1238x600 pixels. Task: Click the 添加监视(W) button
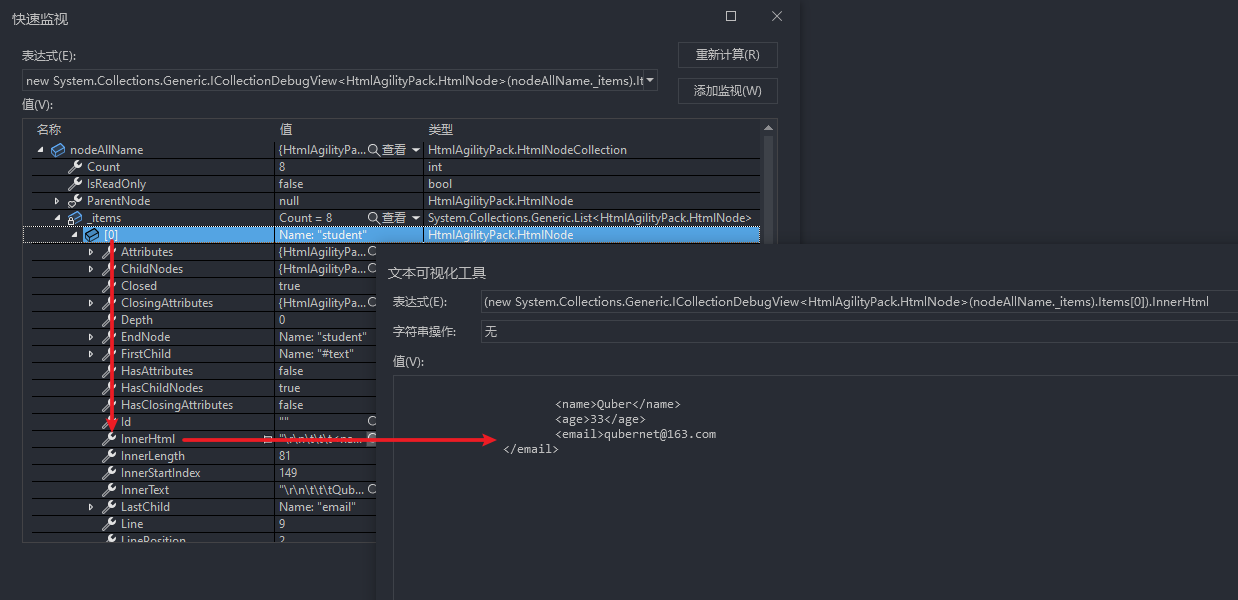727,91
